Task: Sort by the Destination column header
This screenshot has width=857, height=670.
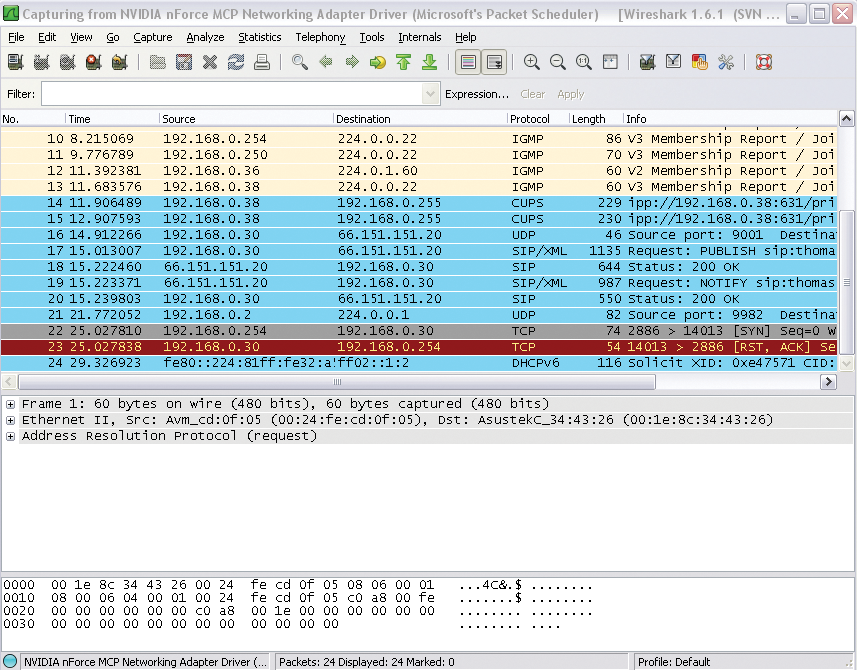Action: (x=420, y=119)
